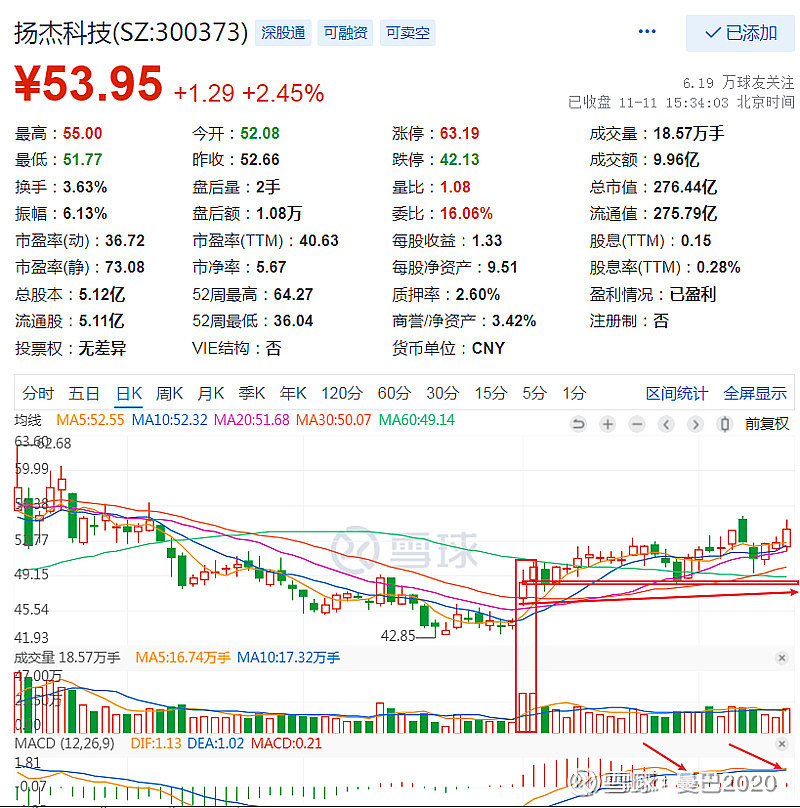Click the 已添加 watchlist button
The image size is (800, 808).
(740, 33)
